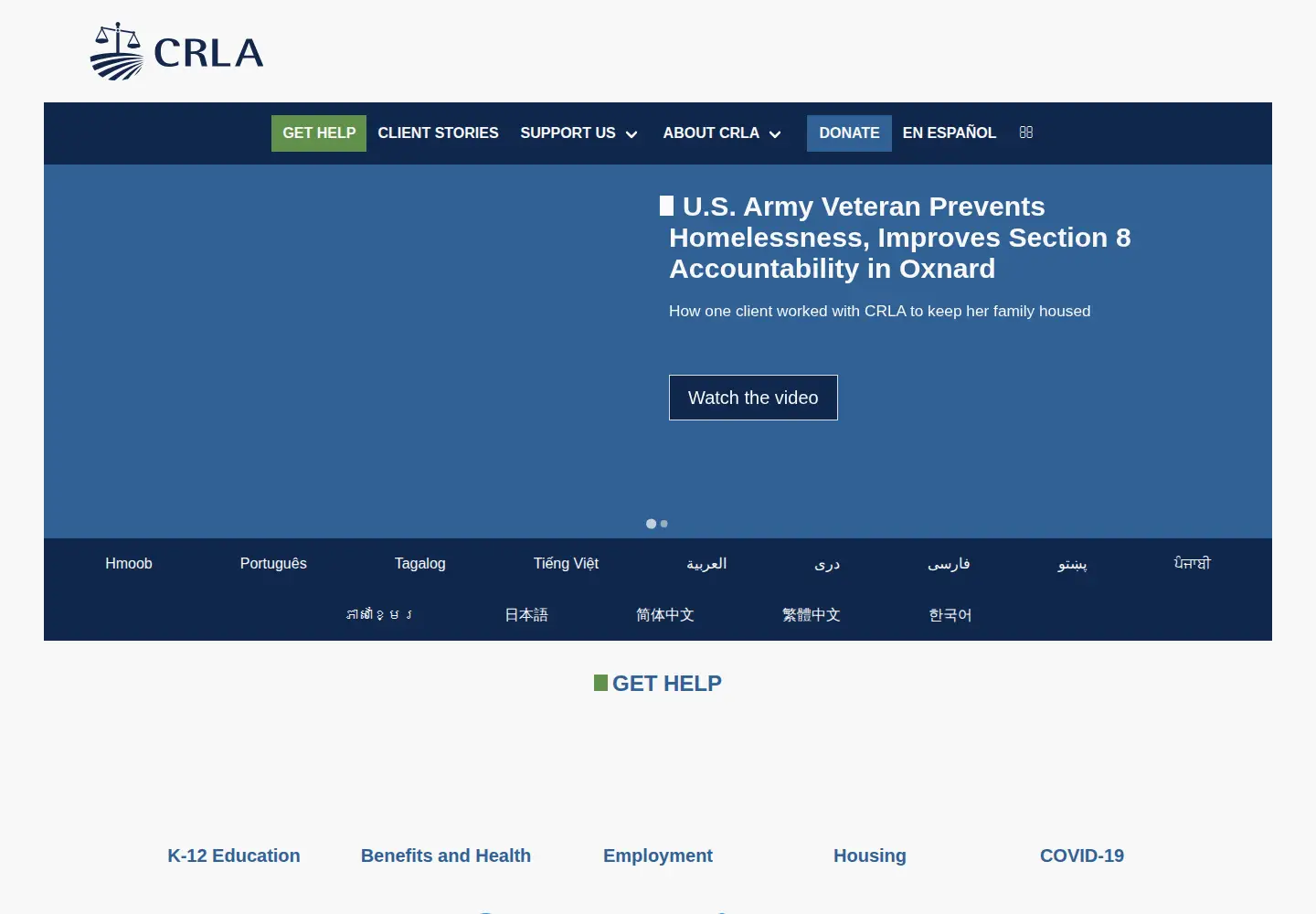
Task: Choose Farsi (فارسی) language
Action: pyautogui.click(x=949, y=564)
